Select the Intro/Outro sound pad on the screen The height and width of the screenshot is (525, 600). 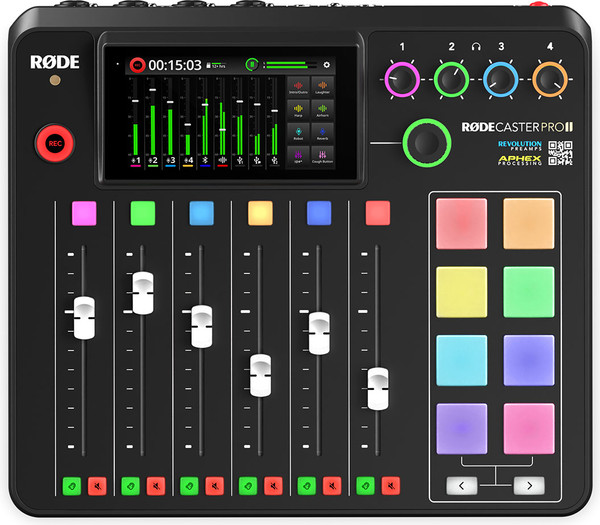point(298,86)
